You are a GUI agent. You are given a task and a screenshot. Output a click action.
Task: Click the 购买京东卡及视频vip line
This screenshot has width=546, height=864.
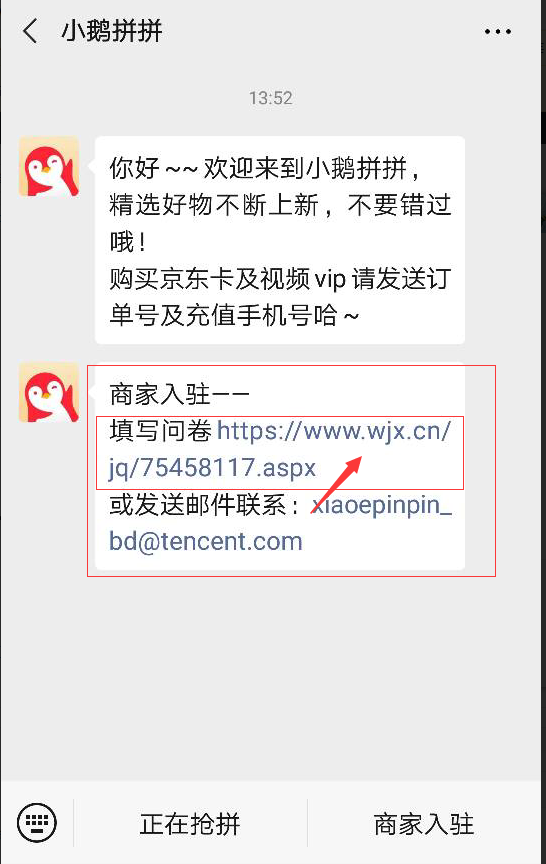click(280, 279)
